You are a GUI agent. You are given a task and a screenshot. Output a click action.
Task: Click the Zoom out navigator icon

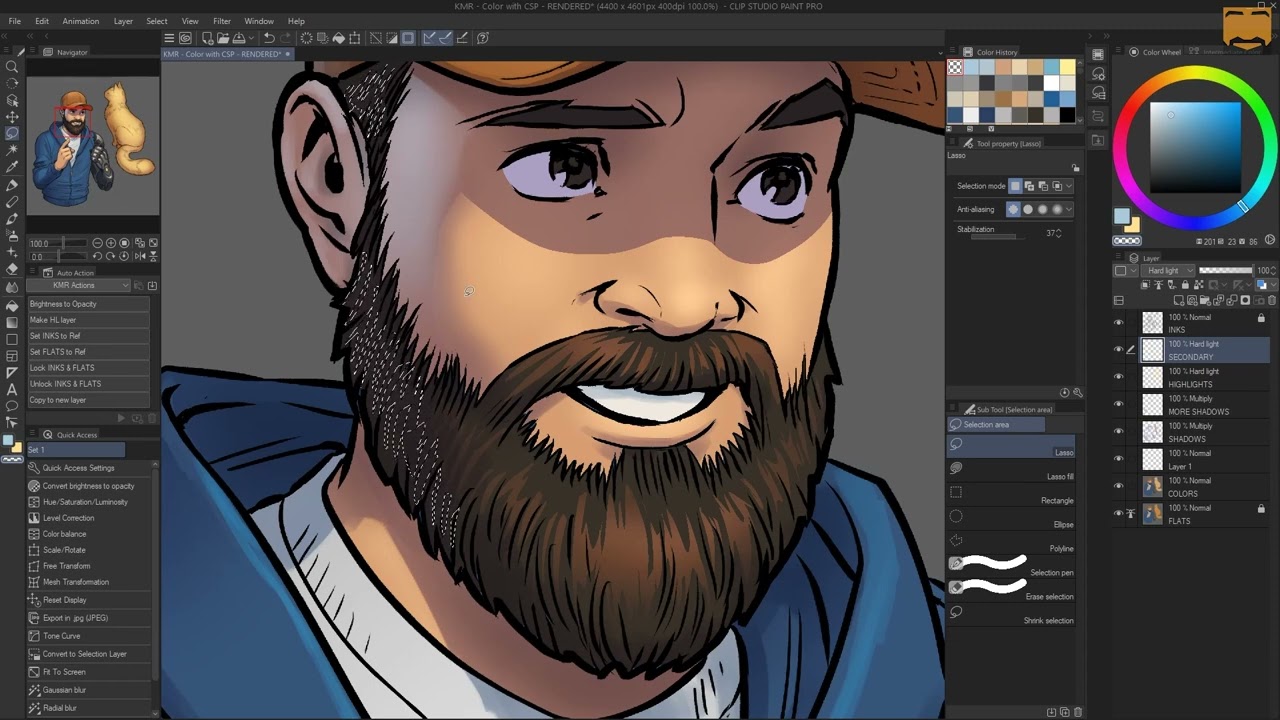coord(97,243)
